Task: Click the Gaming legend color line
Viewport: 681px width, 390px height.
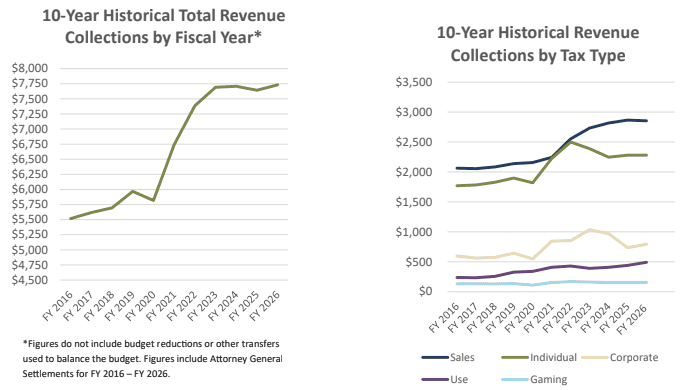Action: 515,380
